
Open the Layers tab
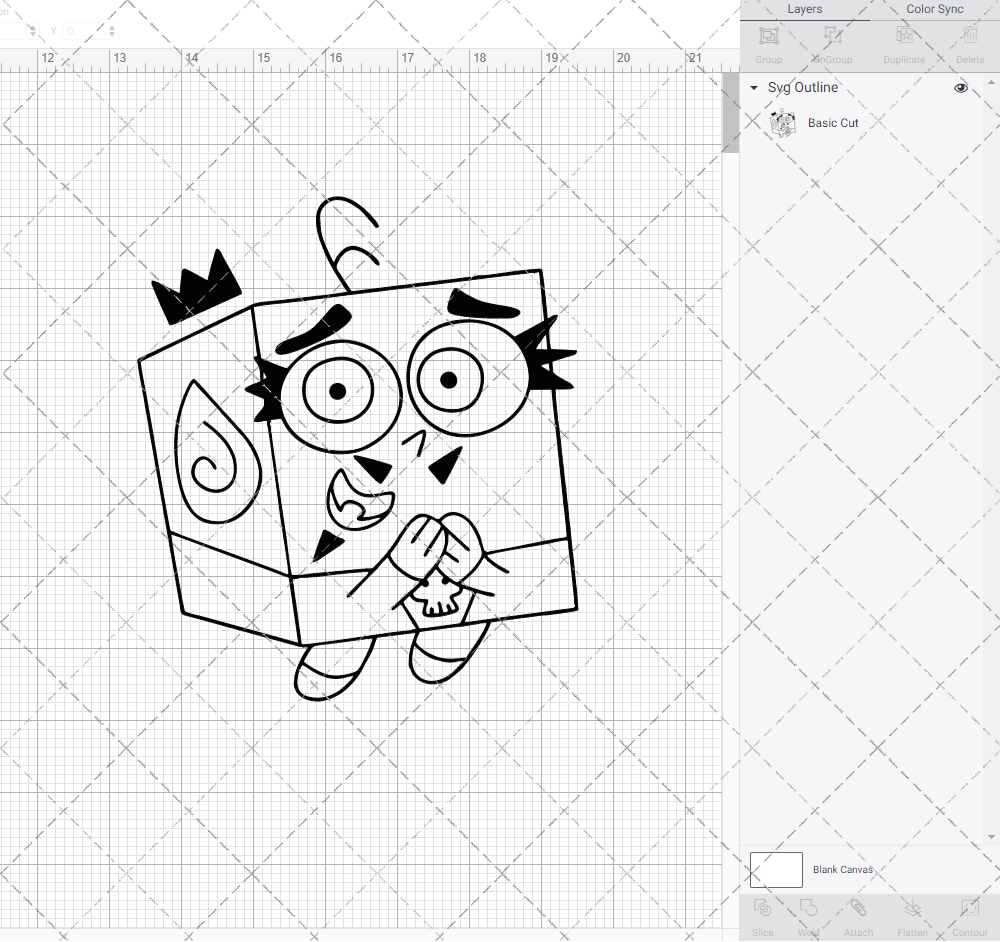(804, 9)
